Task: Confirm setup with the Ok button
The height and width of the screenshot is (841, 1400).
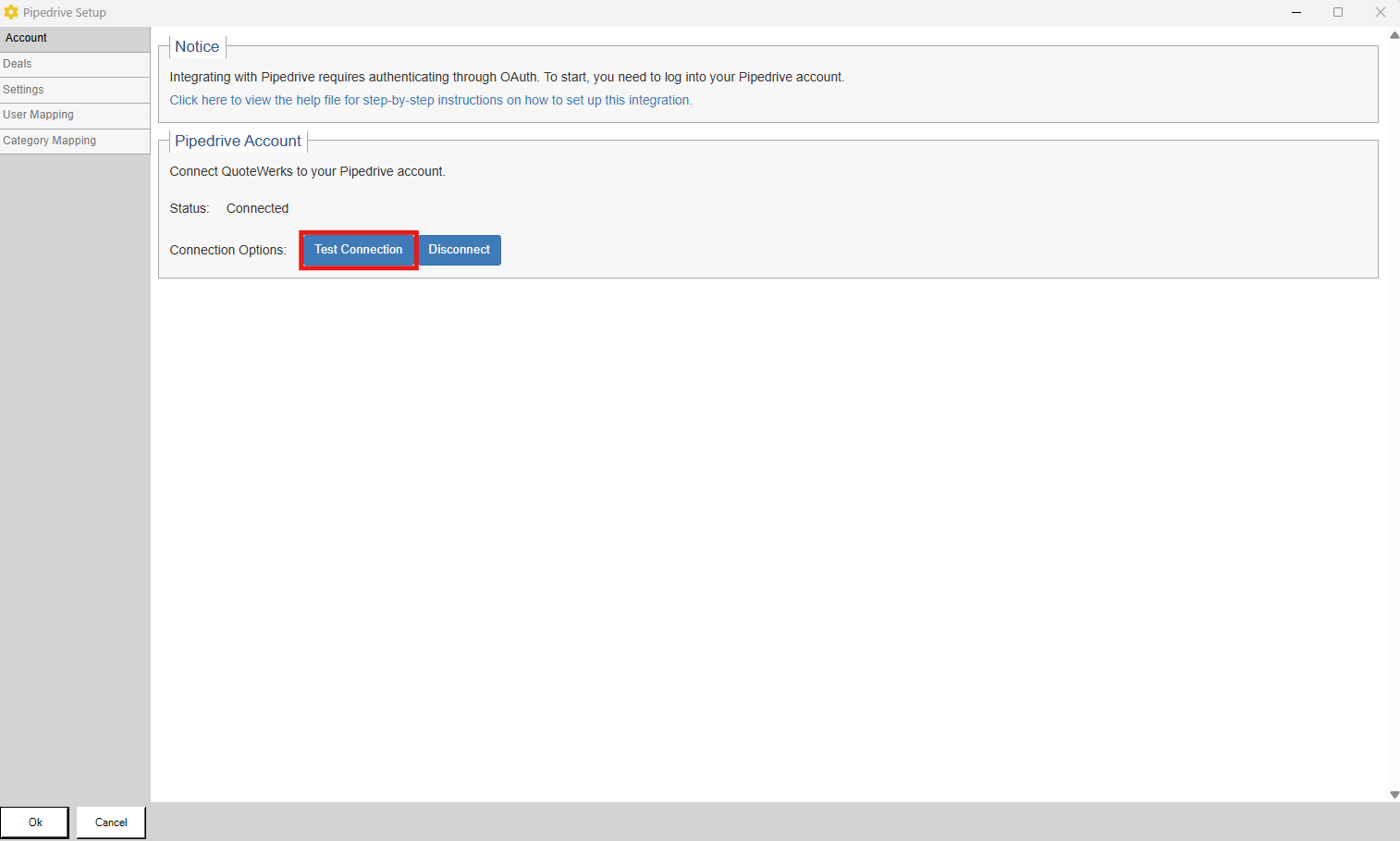Action: (35, 822)
